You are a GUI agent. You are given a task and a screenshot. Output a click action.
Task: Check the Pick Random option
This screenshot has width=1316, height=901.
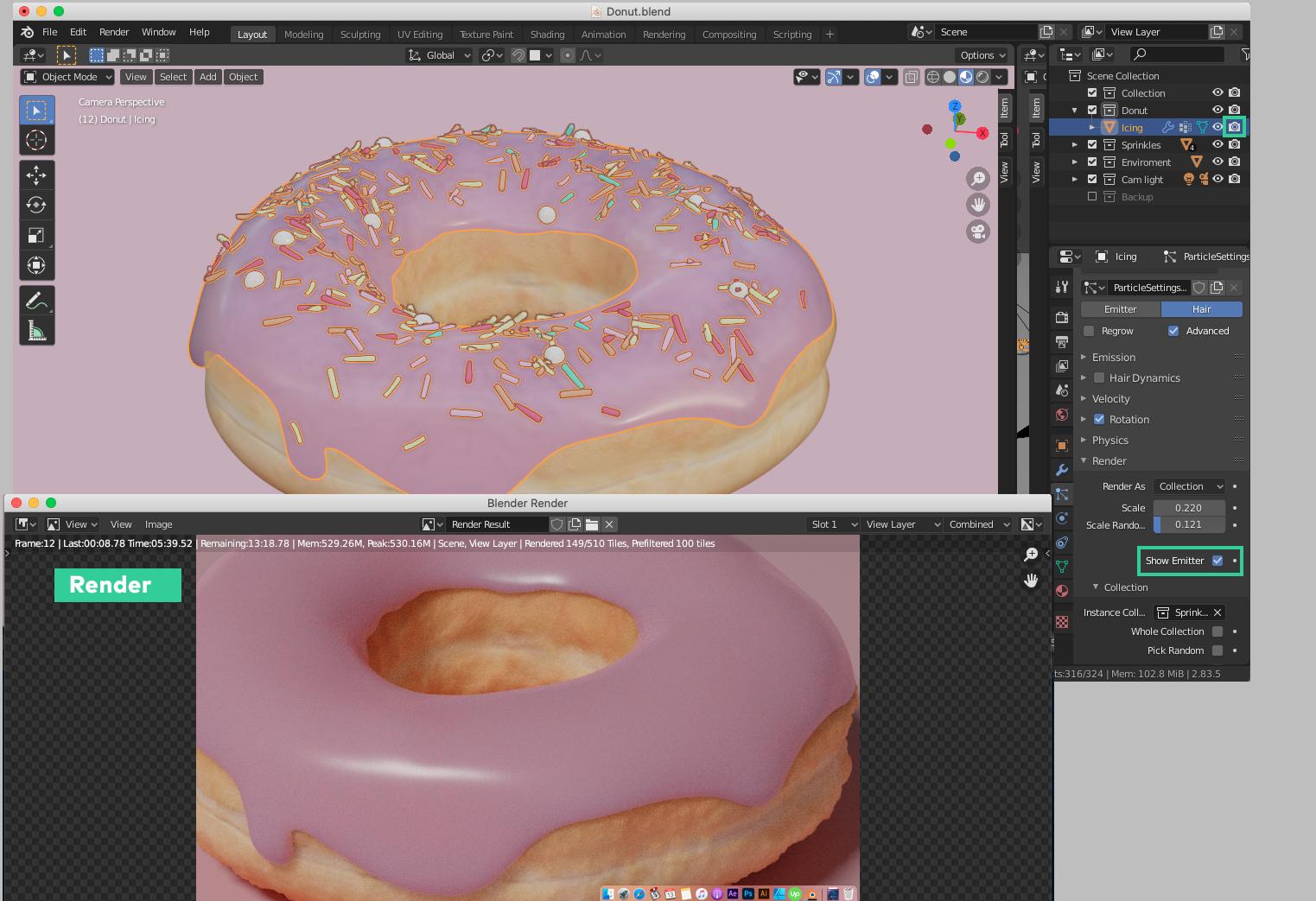(x=1217, y=650)
